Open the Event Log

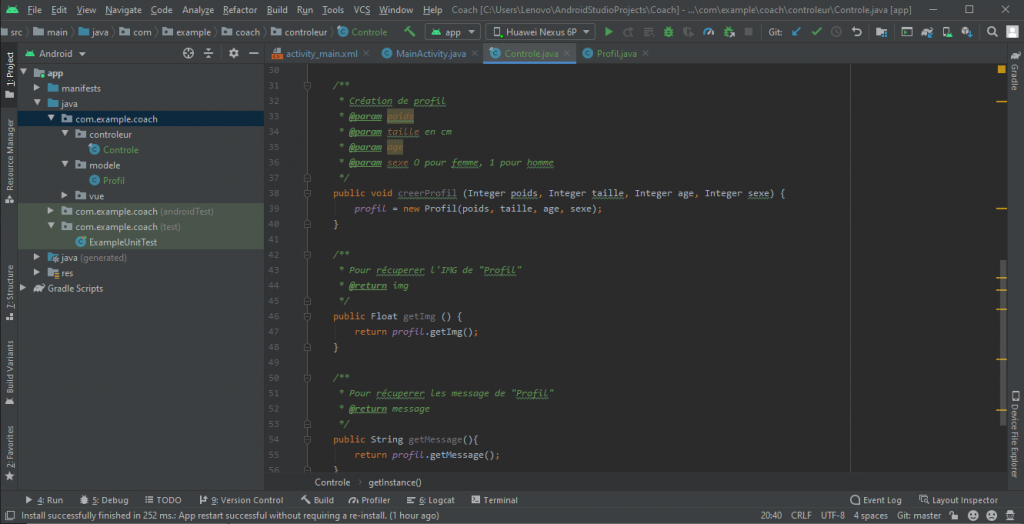pos(875,500)
